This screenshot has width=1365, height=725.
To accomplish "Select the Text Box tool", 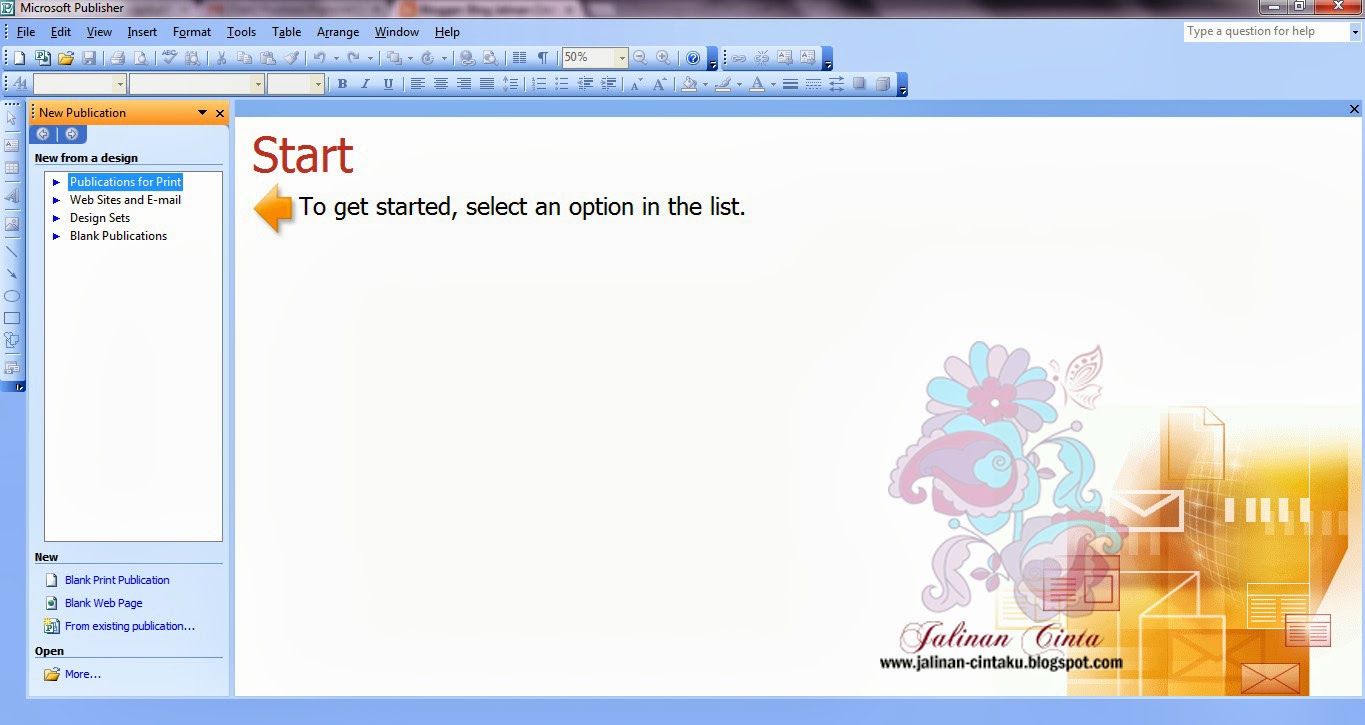I will click(x=12, y=145).
